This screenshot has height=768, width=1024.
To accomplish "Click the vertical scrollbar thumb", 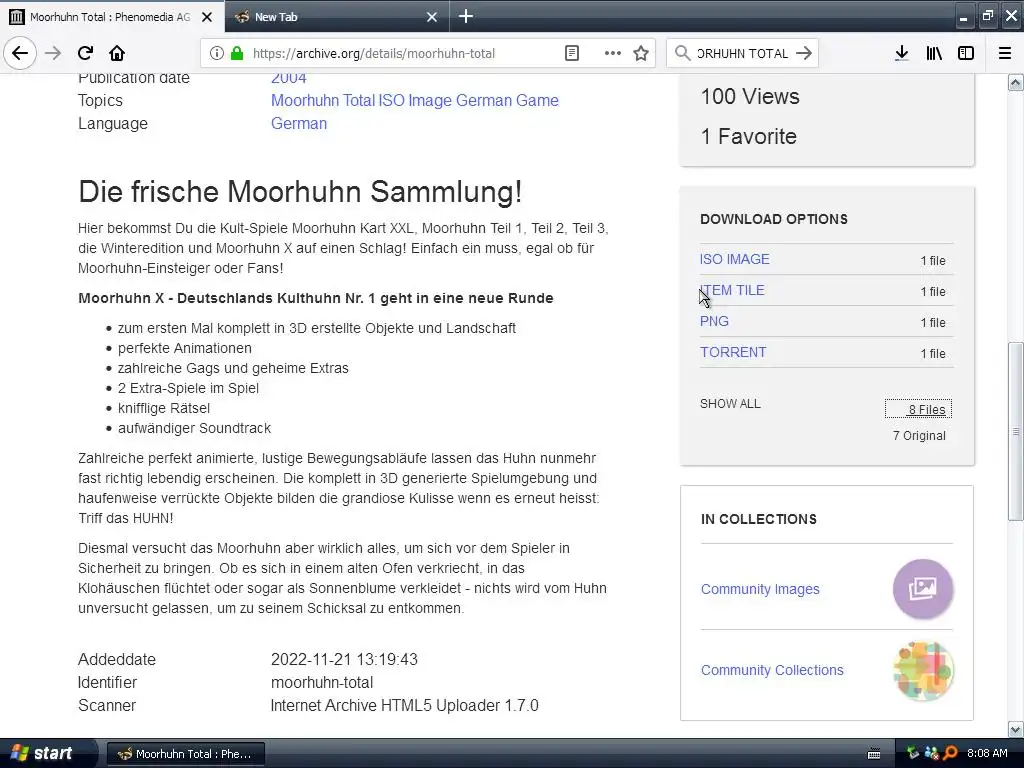I will [1015, 431].
